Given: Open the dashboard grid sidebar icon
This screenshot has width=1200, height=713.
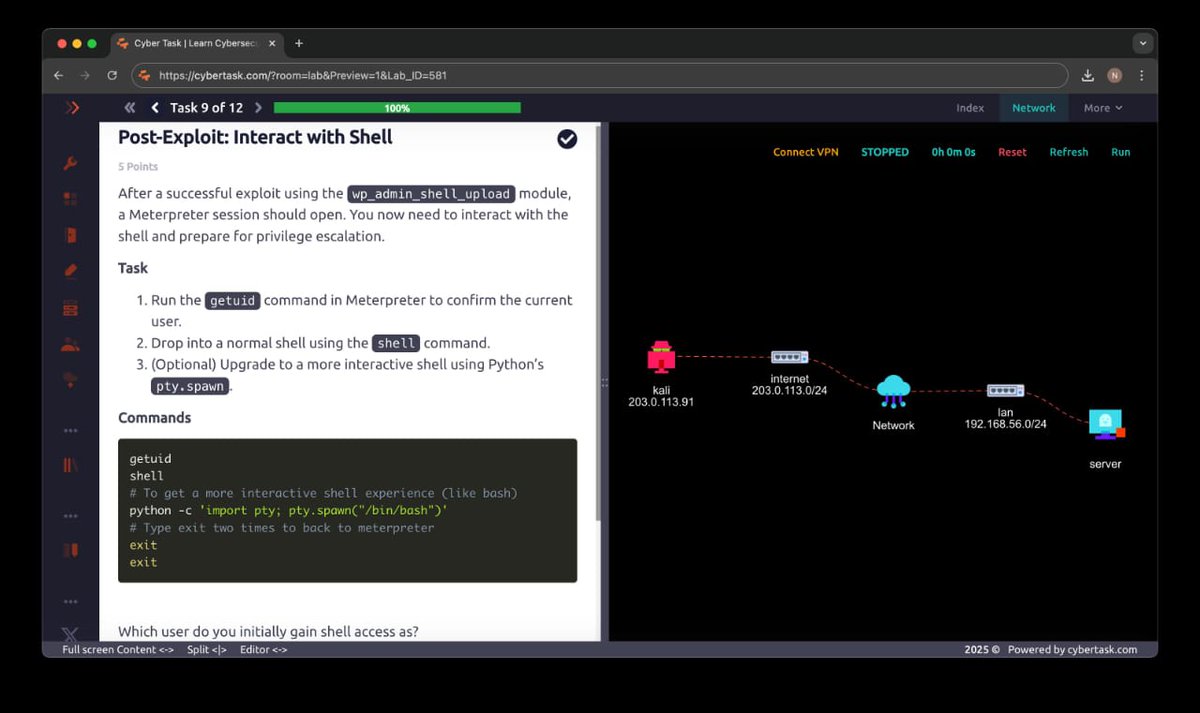Looking at the screenshot, I should [70, 199].
